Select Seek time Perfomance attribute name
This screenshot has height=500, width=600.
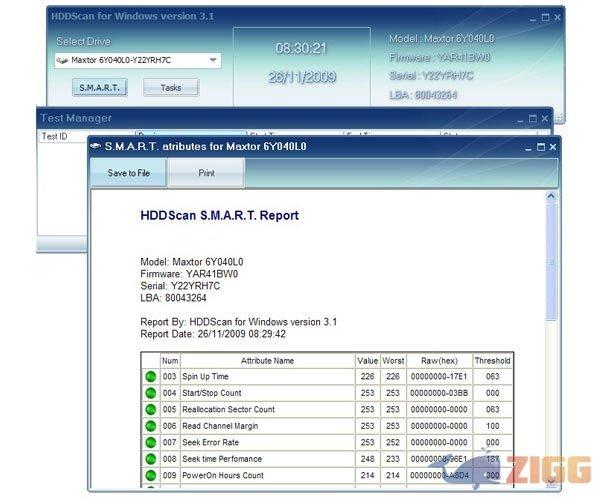222,459
